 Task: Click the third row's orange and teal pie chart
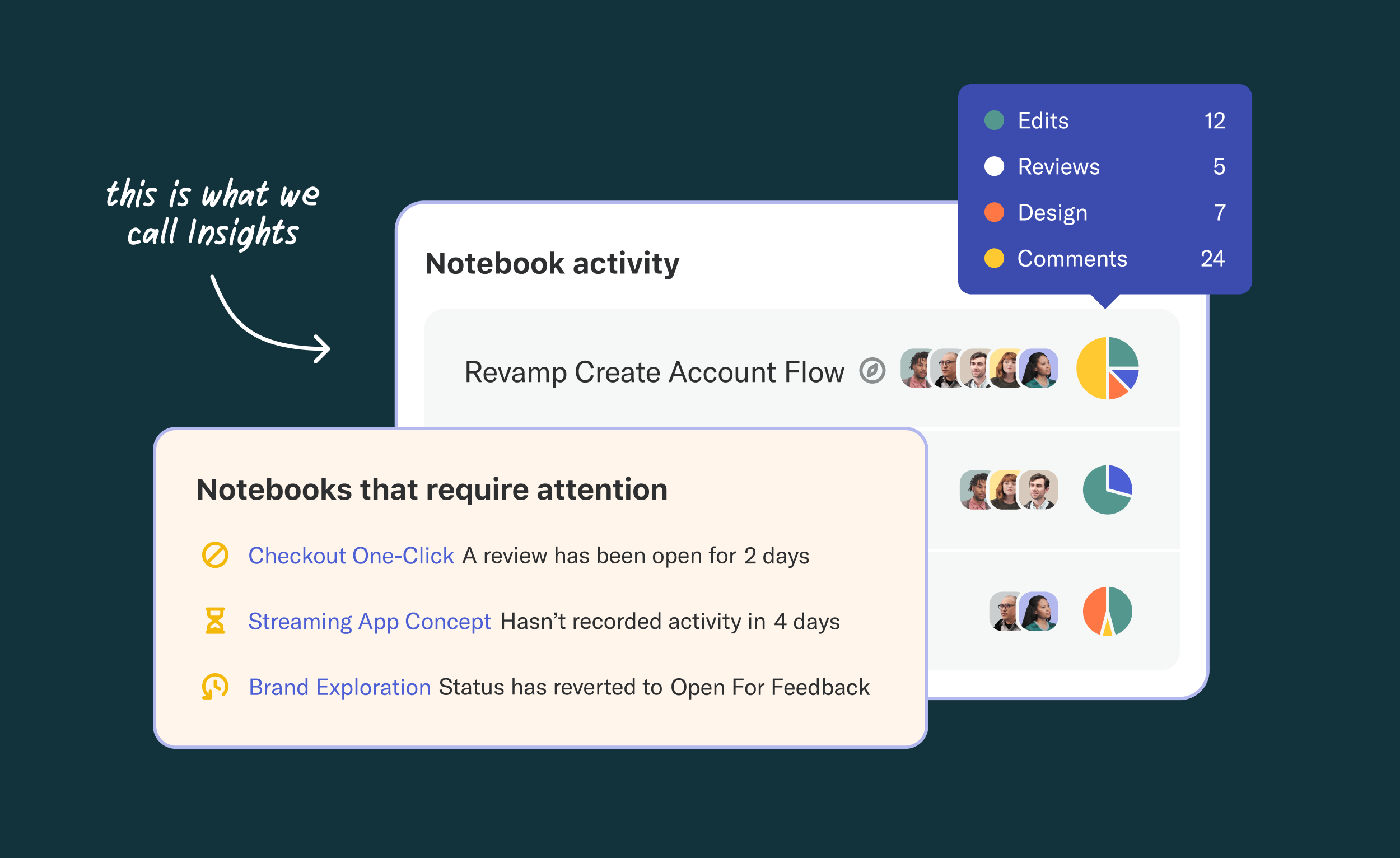[x=1107, y=612]
